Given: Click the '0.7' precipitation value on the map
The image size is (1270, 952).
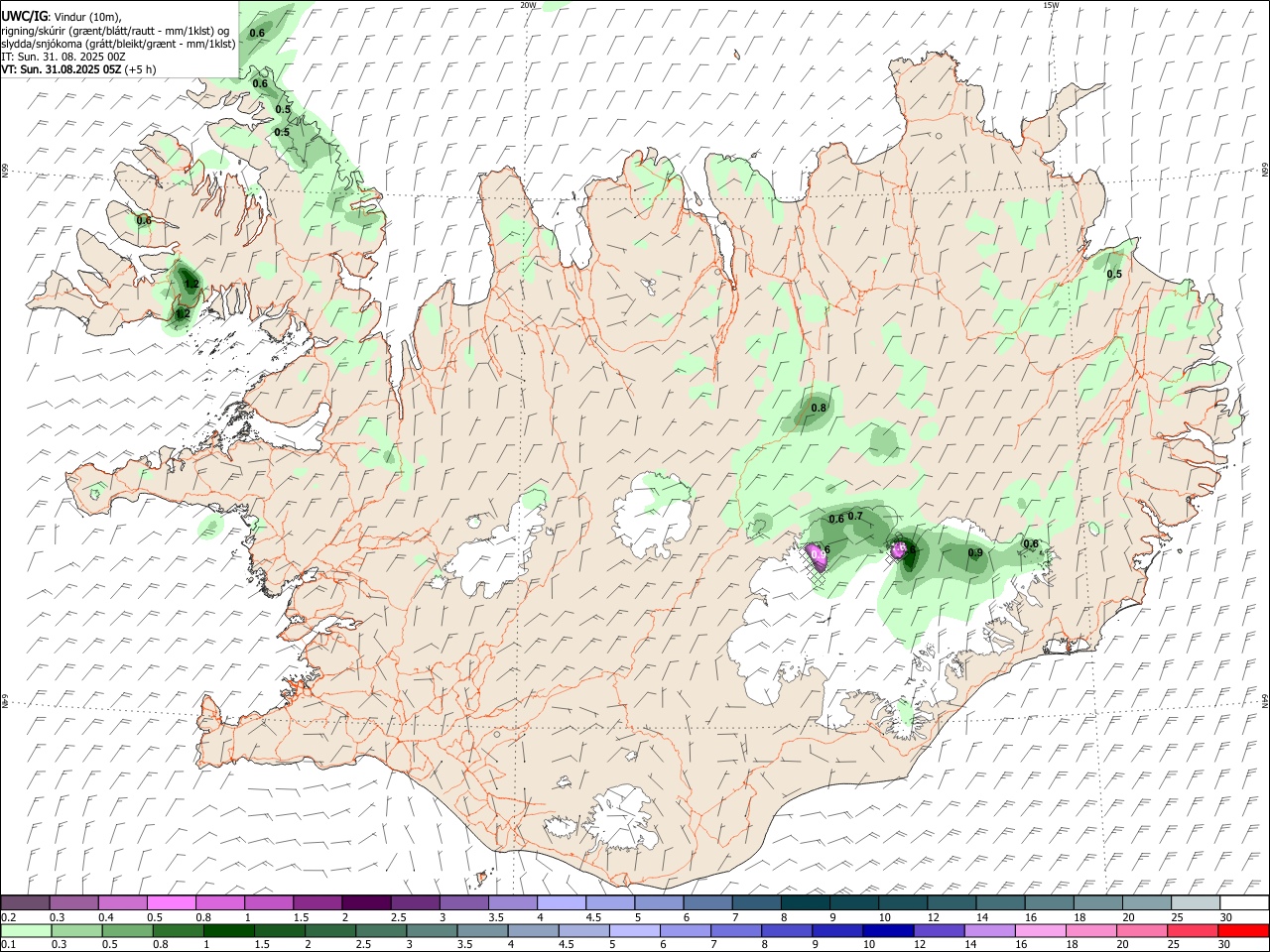Looking at the screenshot, I should point(855,516).
